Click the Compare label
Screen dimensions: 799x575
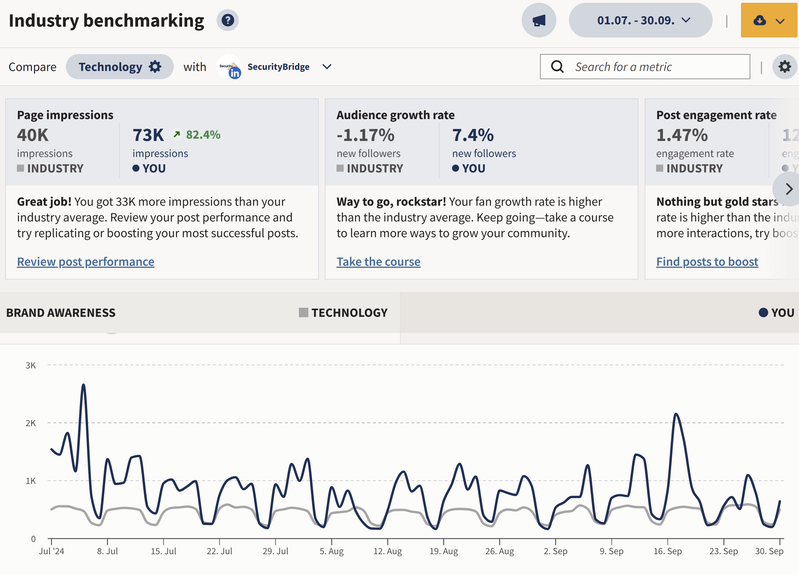(x=33, y=67)
